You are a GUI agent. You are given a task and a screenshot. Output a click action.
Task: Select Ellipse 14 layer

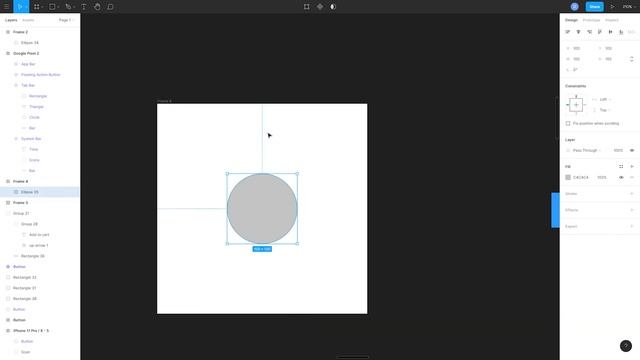click(40, 42)
